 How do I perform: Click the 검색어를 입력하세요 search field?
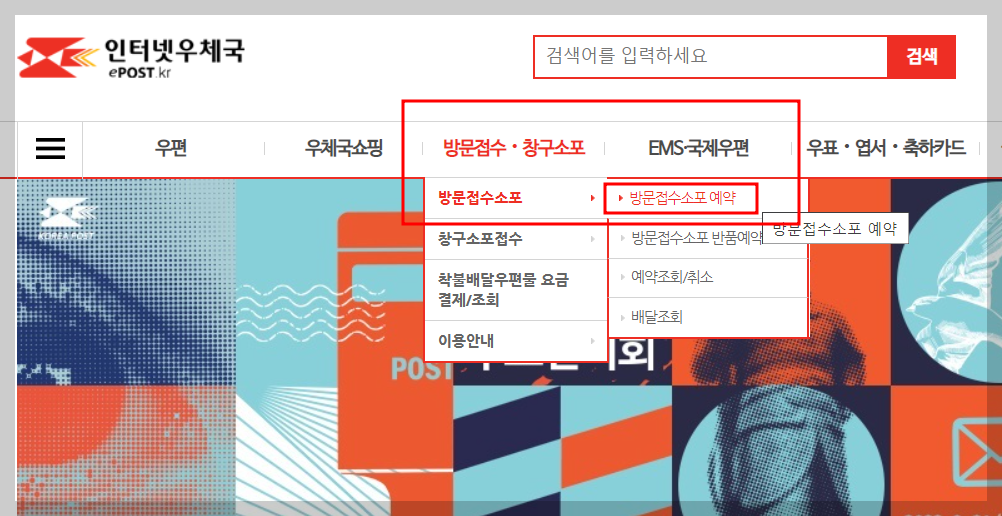pos(711,57)
